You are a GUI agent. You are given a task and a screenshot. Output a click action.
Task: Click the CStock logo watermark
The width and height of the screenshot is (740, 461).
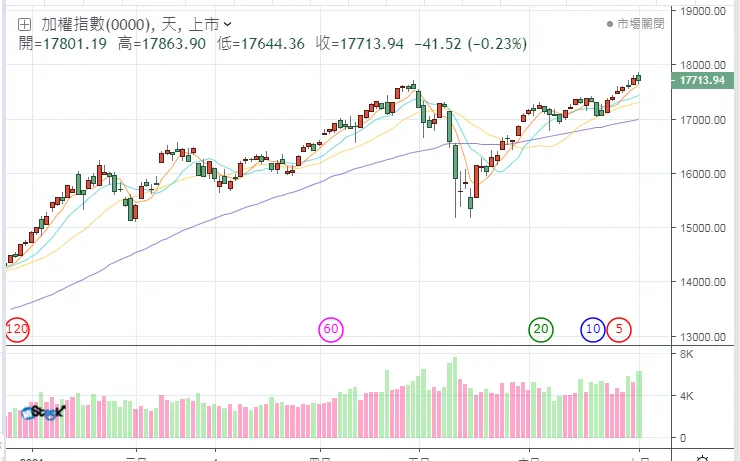pyautogui.click(x=43, y=411)
